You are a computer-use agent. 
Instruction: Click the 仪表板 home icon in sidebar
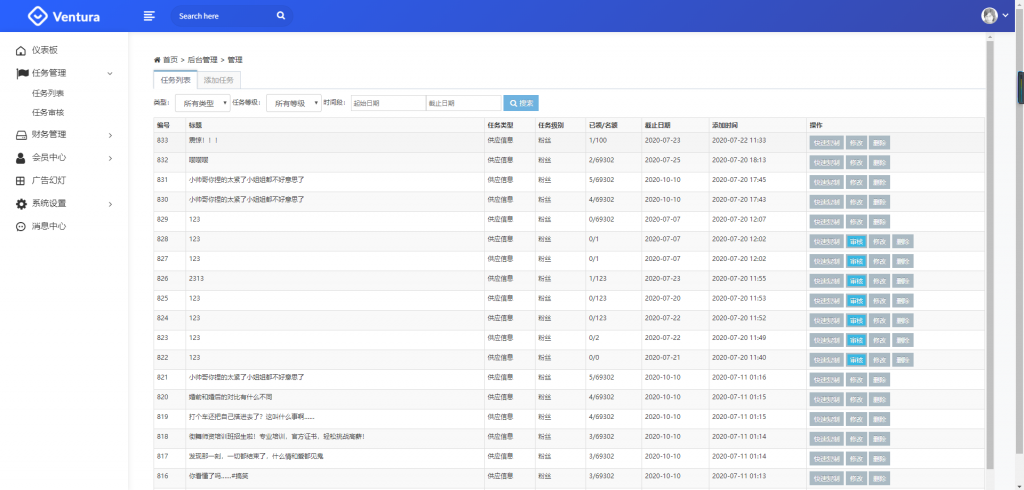pos(21,50)
